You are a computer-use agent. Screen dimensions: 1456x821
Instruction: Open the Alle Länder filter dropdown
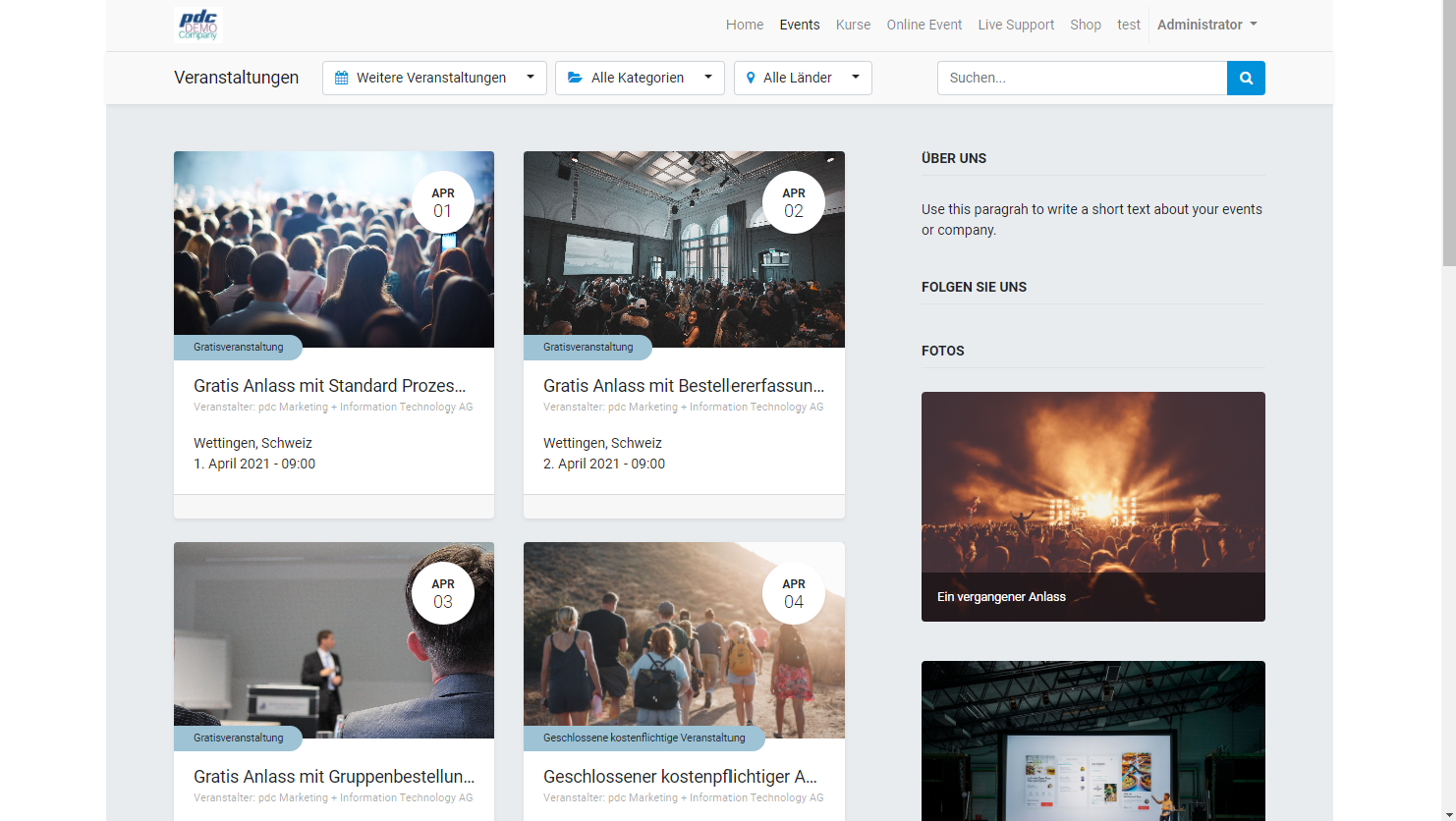pos(803,79)
